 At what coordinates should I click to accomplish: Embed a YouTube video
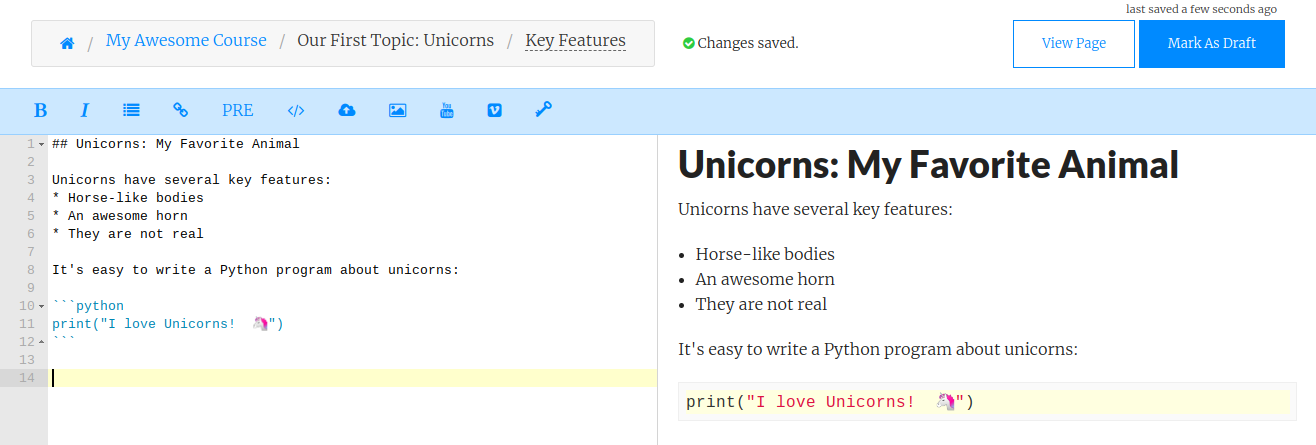[447, 110]
